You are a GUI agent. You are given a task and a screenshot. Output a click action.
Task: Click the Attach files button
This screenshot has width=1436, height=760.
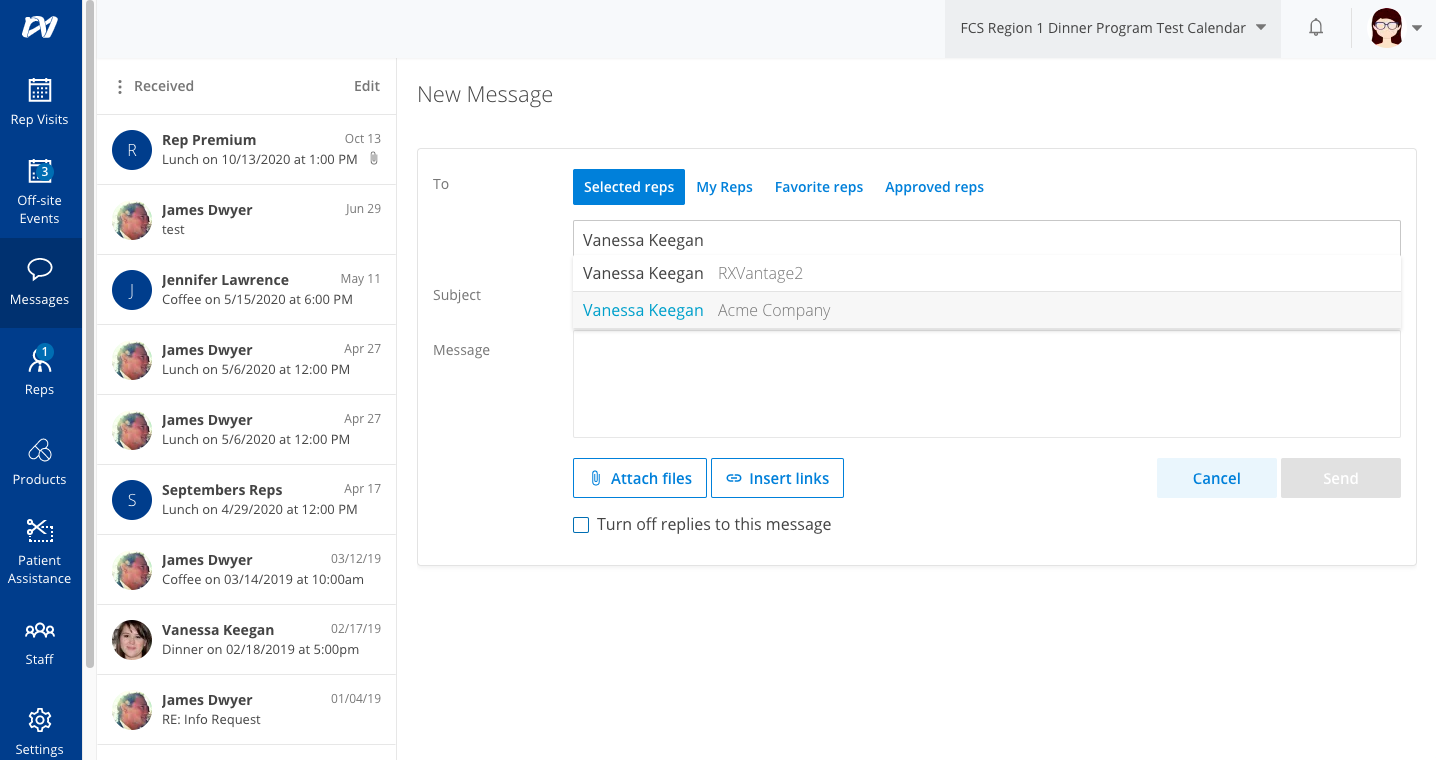[639, 478]
